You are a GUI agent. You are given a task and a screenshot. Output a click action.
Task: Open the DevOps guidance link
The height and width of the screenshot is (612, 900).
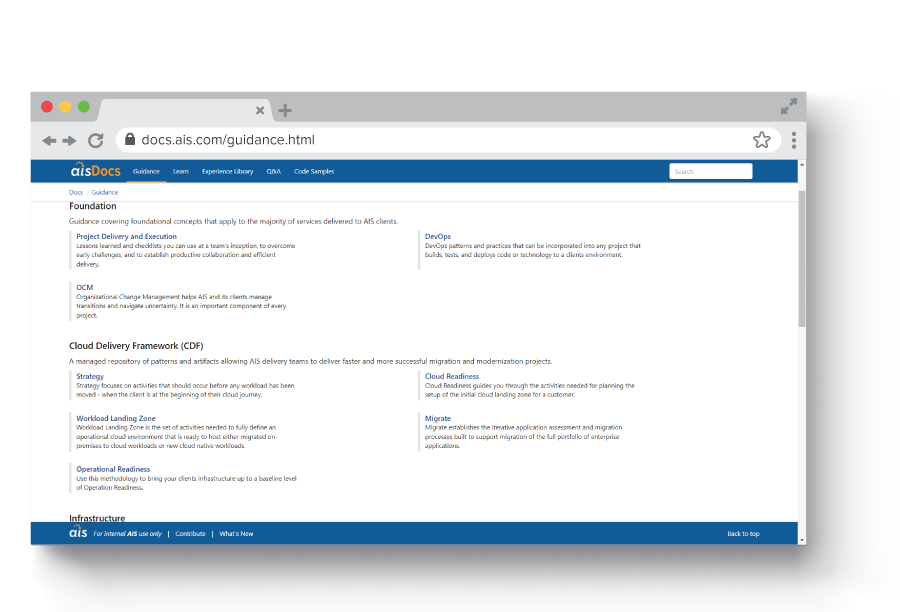tap(437, 237)
